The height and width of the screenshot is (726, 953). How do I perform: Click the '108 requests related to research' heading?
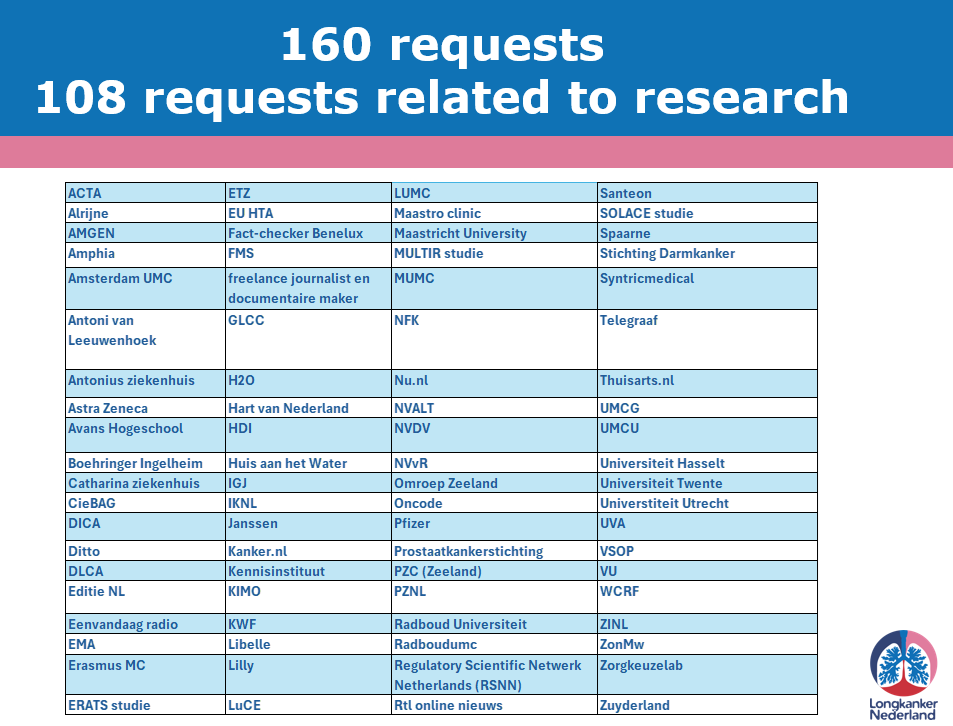click(x=442, y=97)
